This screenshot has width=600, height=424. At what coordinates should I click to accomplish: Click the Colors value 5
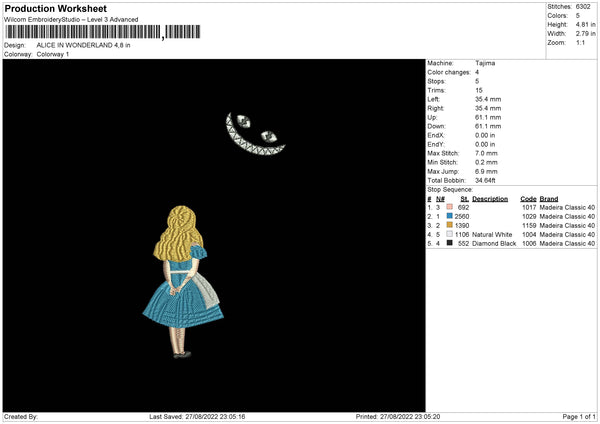(578, 16)
